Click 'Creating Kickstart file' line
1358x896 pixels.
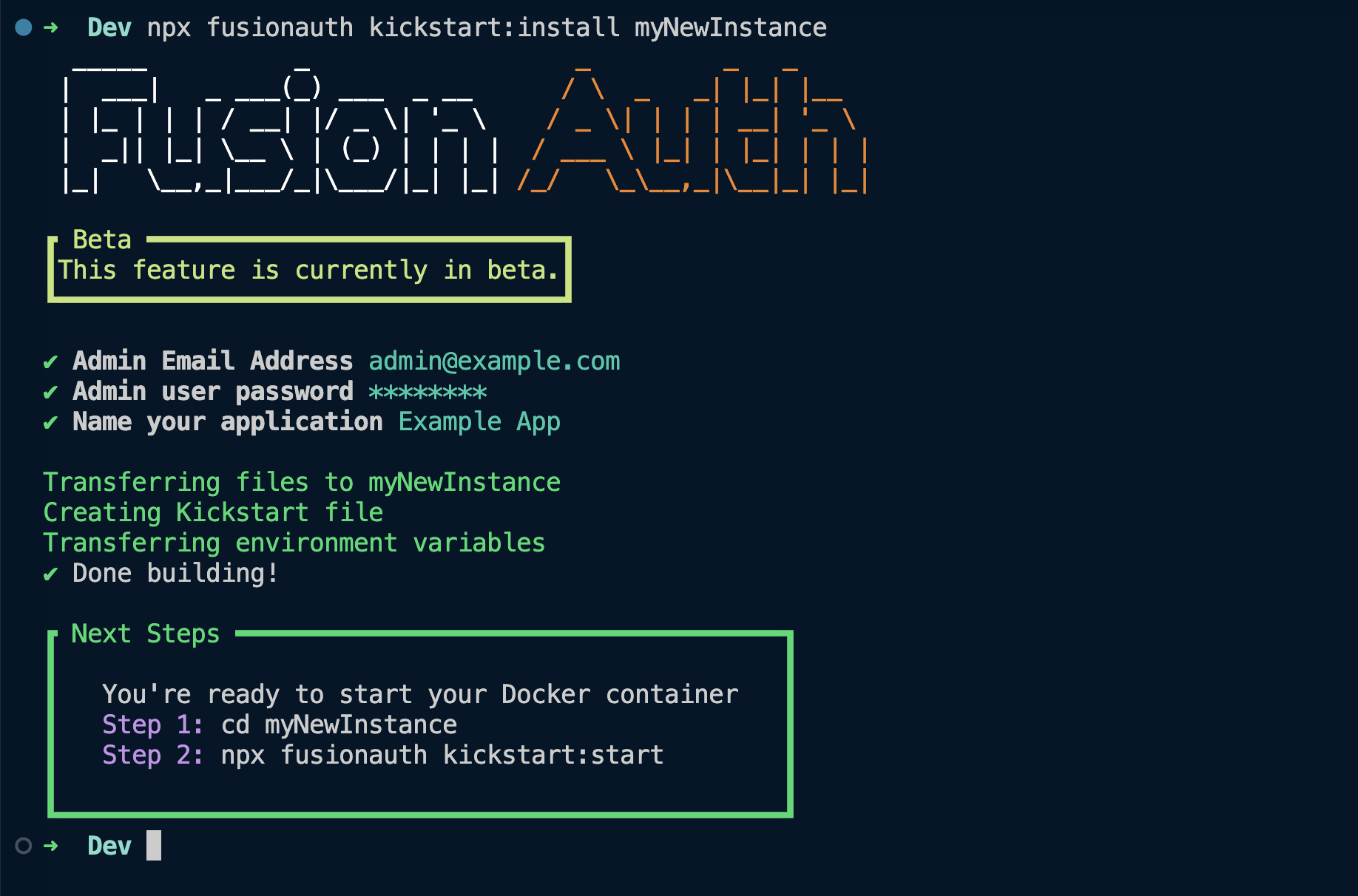[213, 512]
